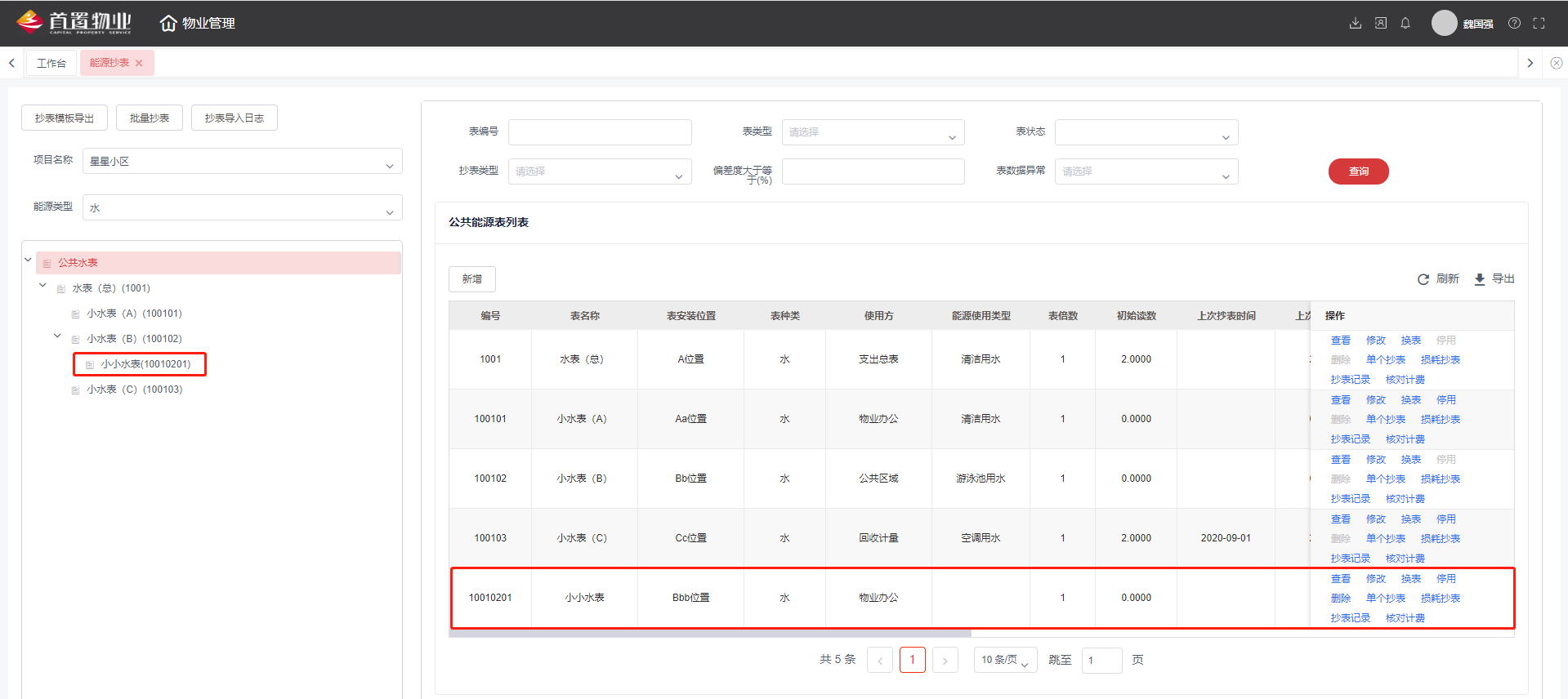Screen dimensions: 1568x699
Task: Click the user avatar circle
Action: (1445, 23)
